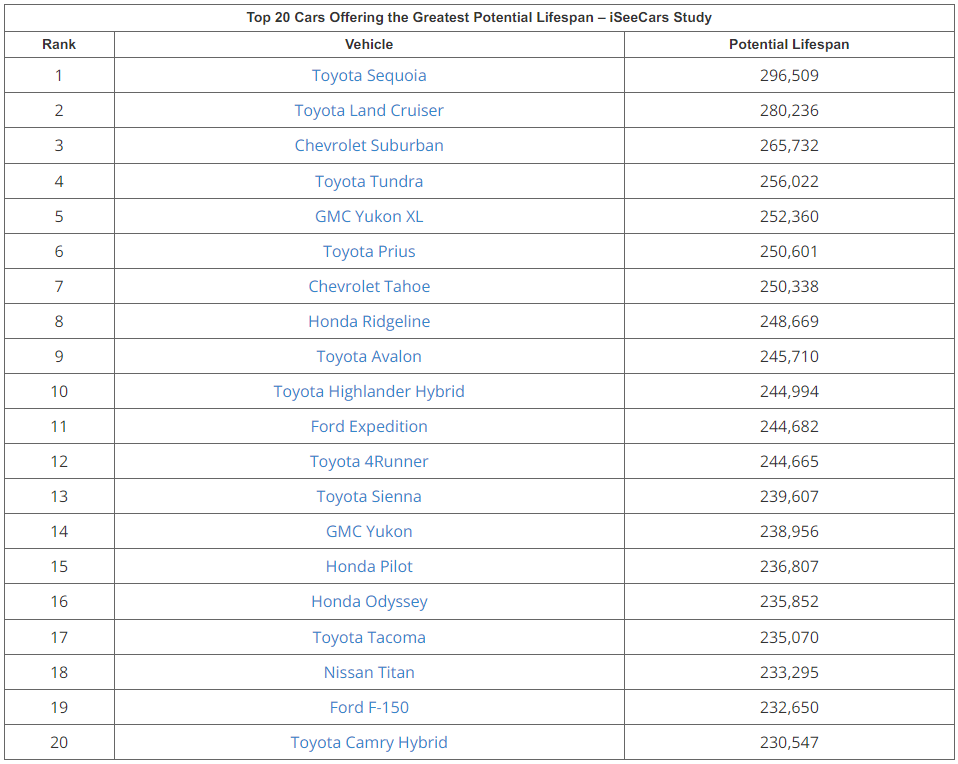Select the lifespan value 235,070
The image size is (958, 764).
(x=789, y=637)
